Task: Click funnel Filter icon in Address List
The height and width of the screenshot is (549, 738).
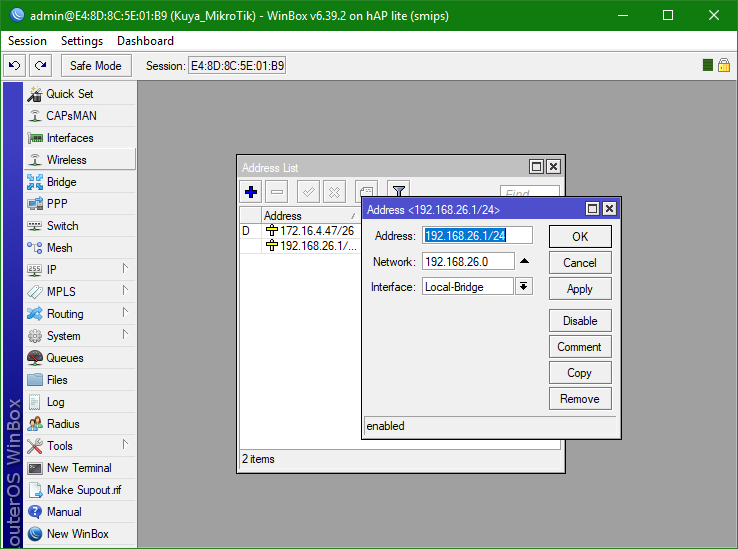Action: 399,189
